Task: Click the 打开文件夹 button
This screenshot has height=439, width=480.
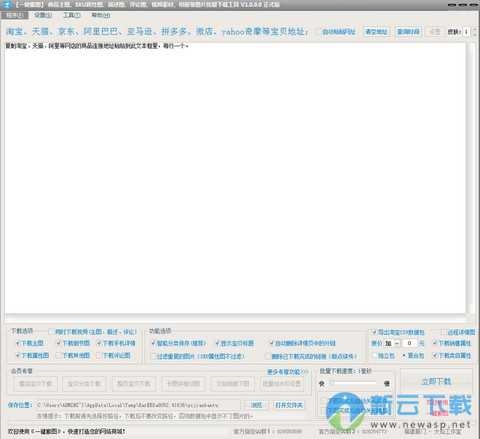Action: [x=289, y=405]
